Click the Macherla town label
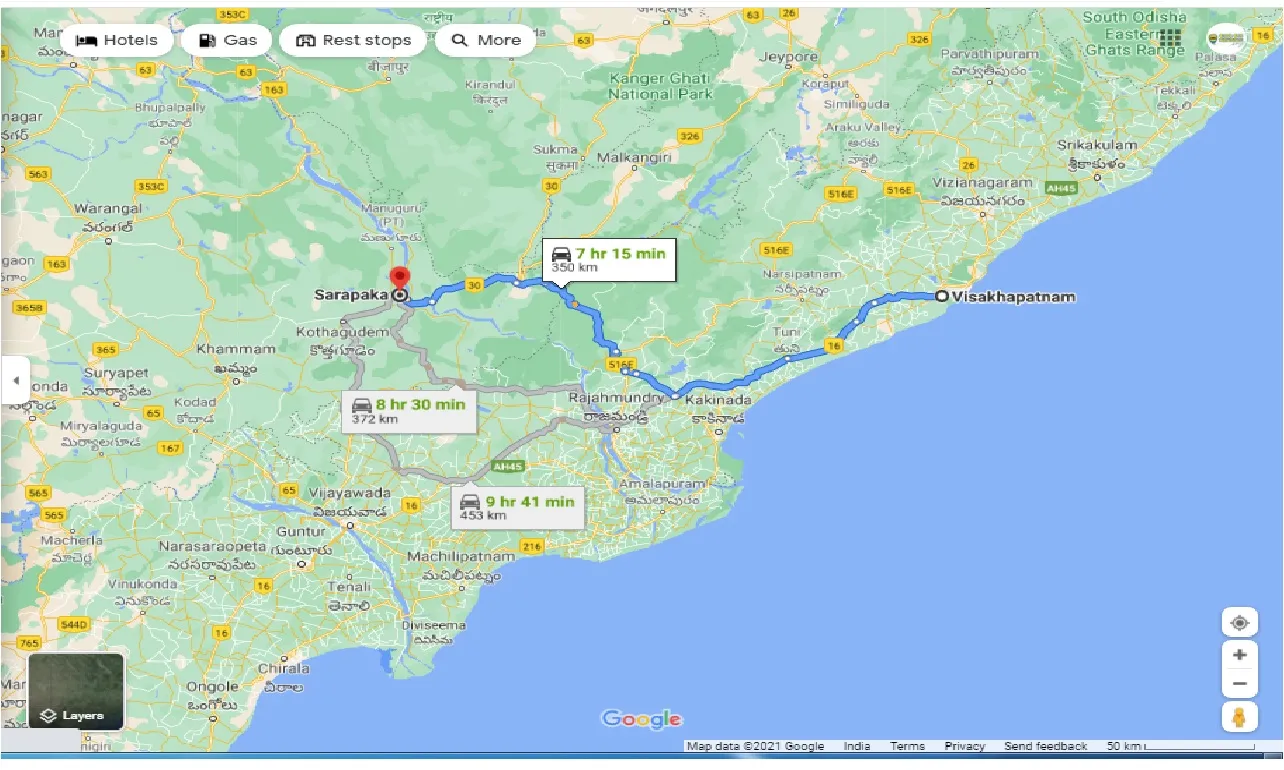 click(72, 540)
